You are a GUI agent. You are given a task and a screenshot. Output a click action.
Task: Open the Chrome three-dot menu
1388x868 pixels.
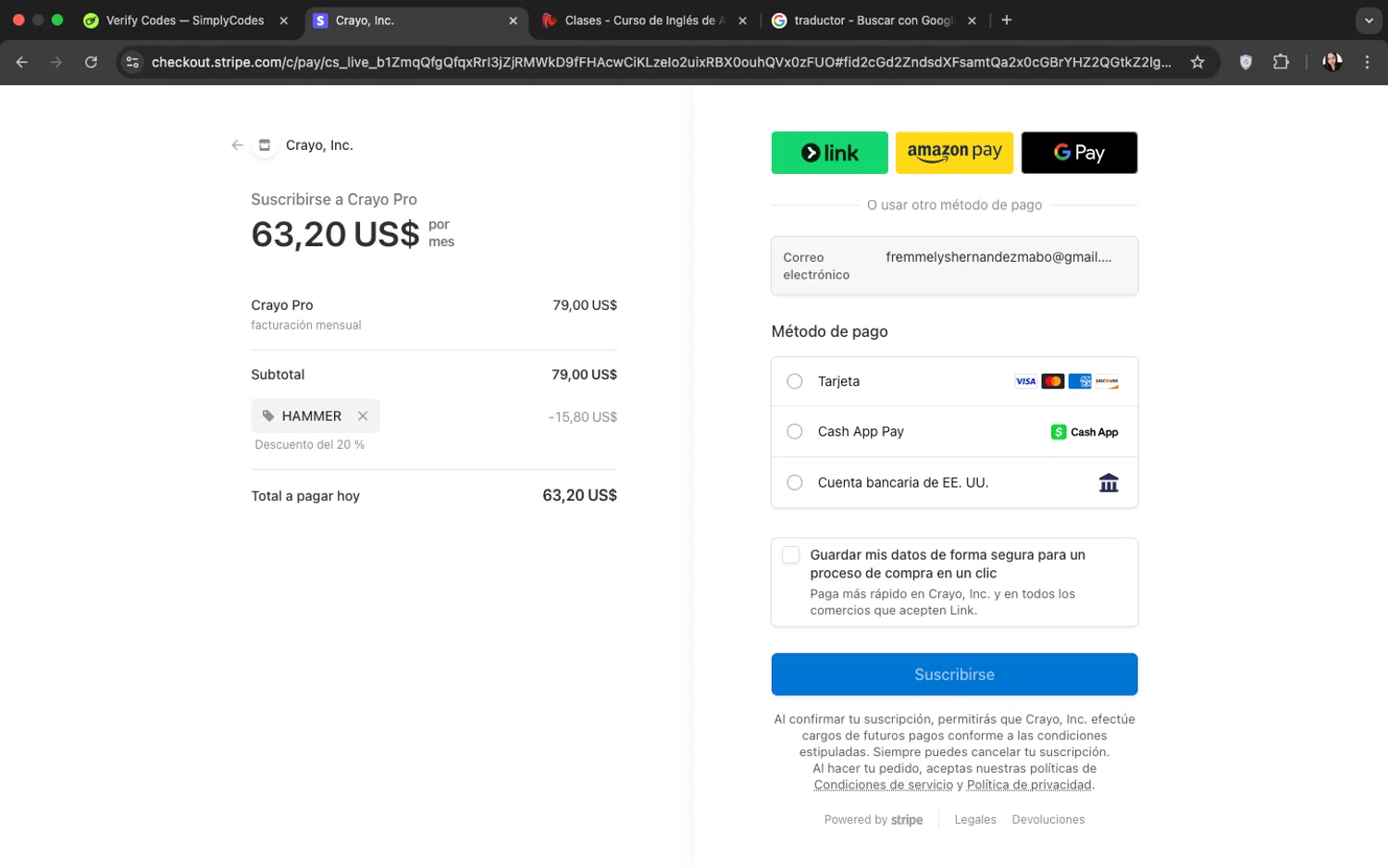coord(1367,62)
